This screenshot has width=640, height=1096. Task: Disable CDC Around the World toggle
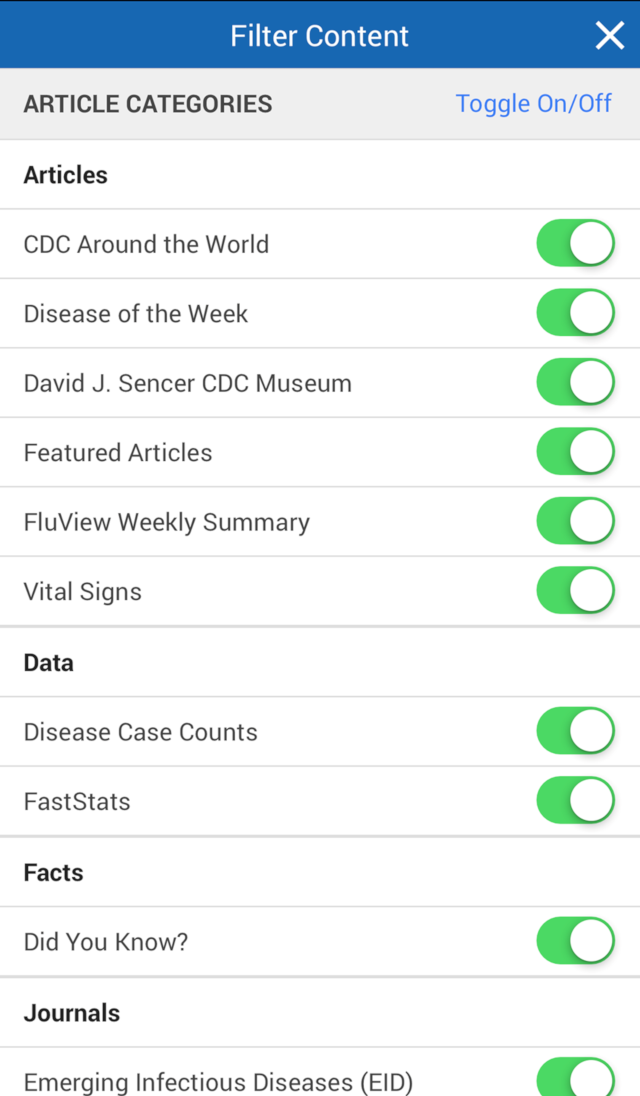coord(575,244)
